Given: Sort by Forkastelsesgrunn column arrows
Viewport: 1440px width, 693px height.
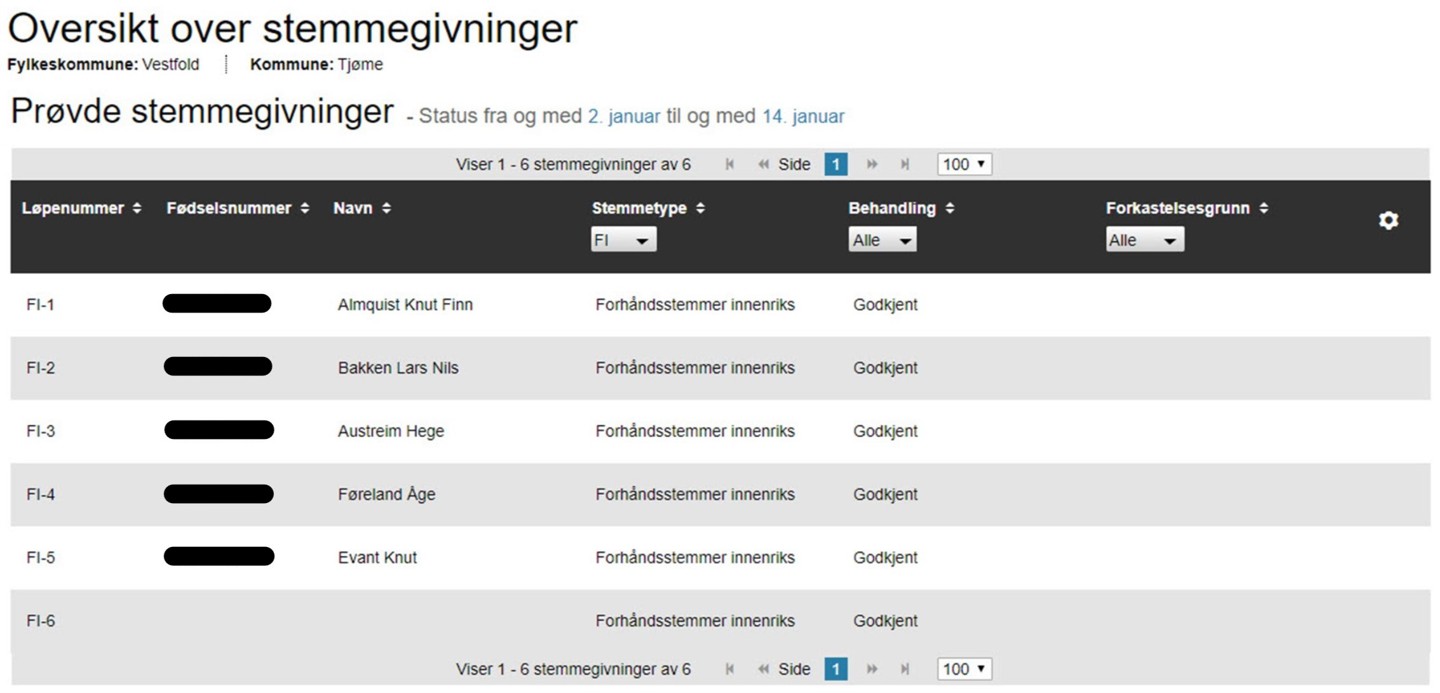Looking at the screenshot, I should [x=1264, y=209].
